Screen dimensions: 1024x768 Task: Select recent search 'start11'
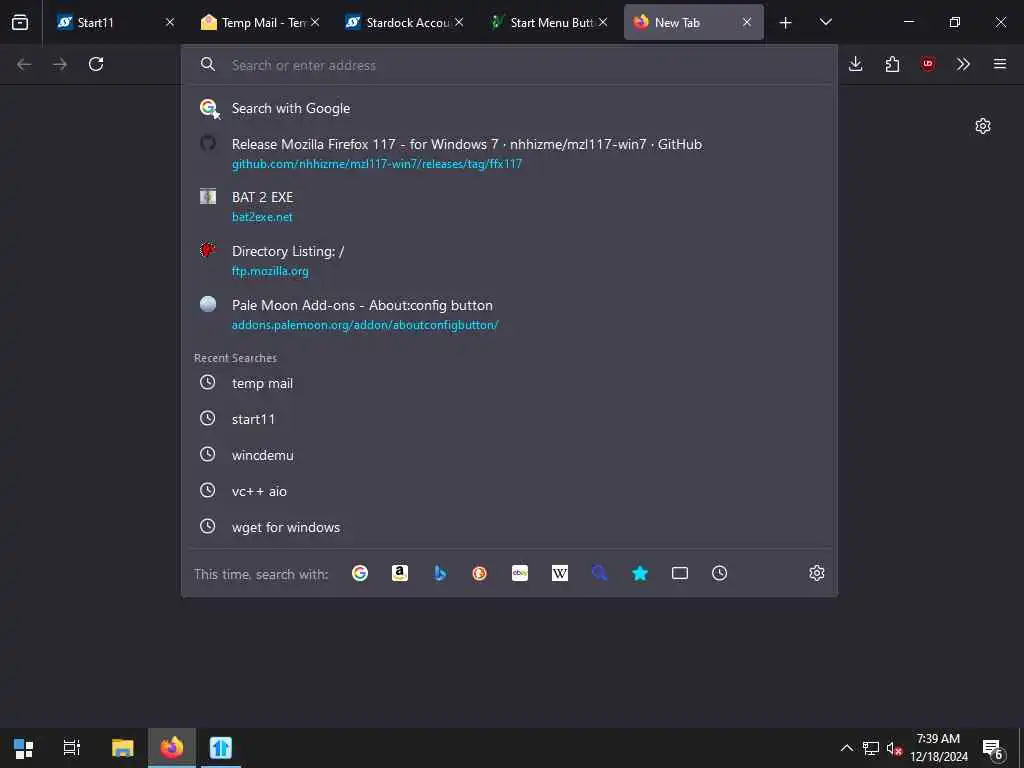(x=509, y=419)
